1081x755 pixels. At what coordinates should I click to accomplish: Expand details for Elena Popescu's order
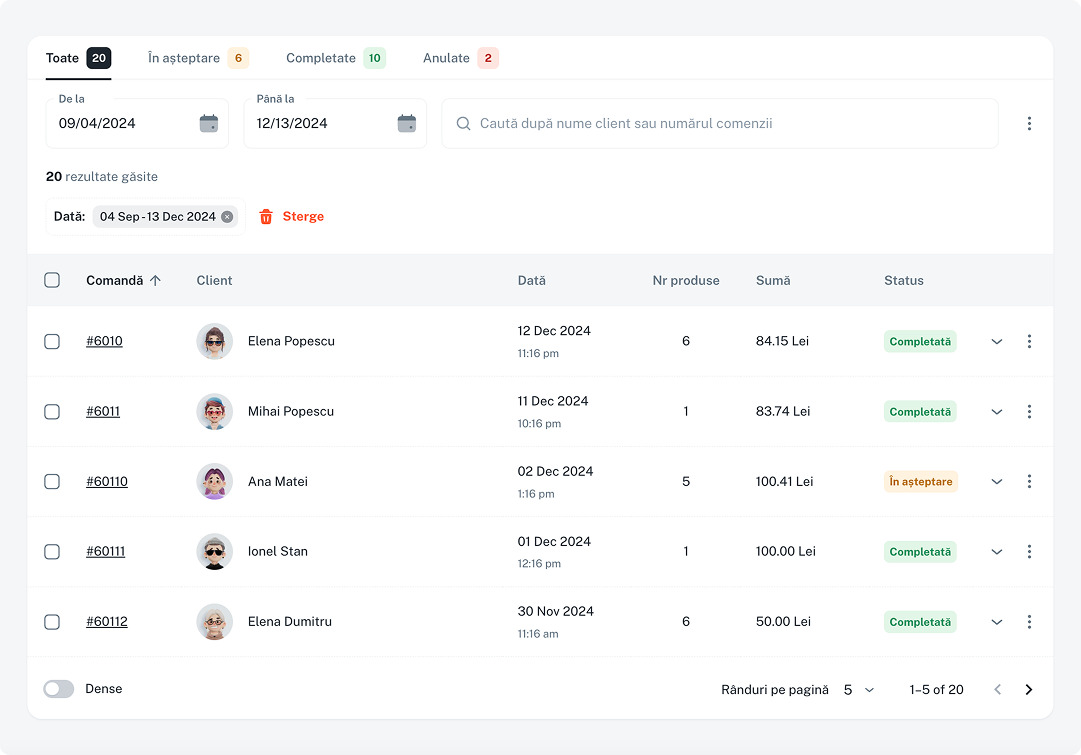click(x=996, y=341)
